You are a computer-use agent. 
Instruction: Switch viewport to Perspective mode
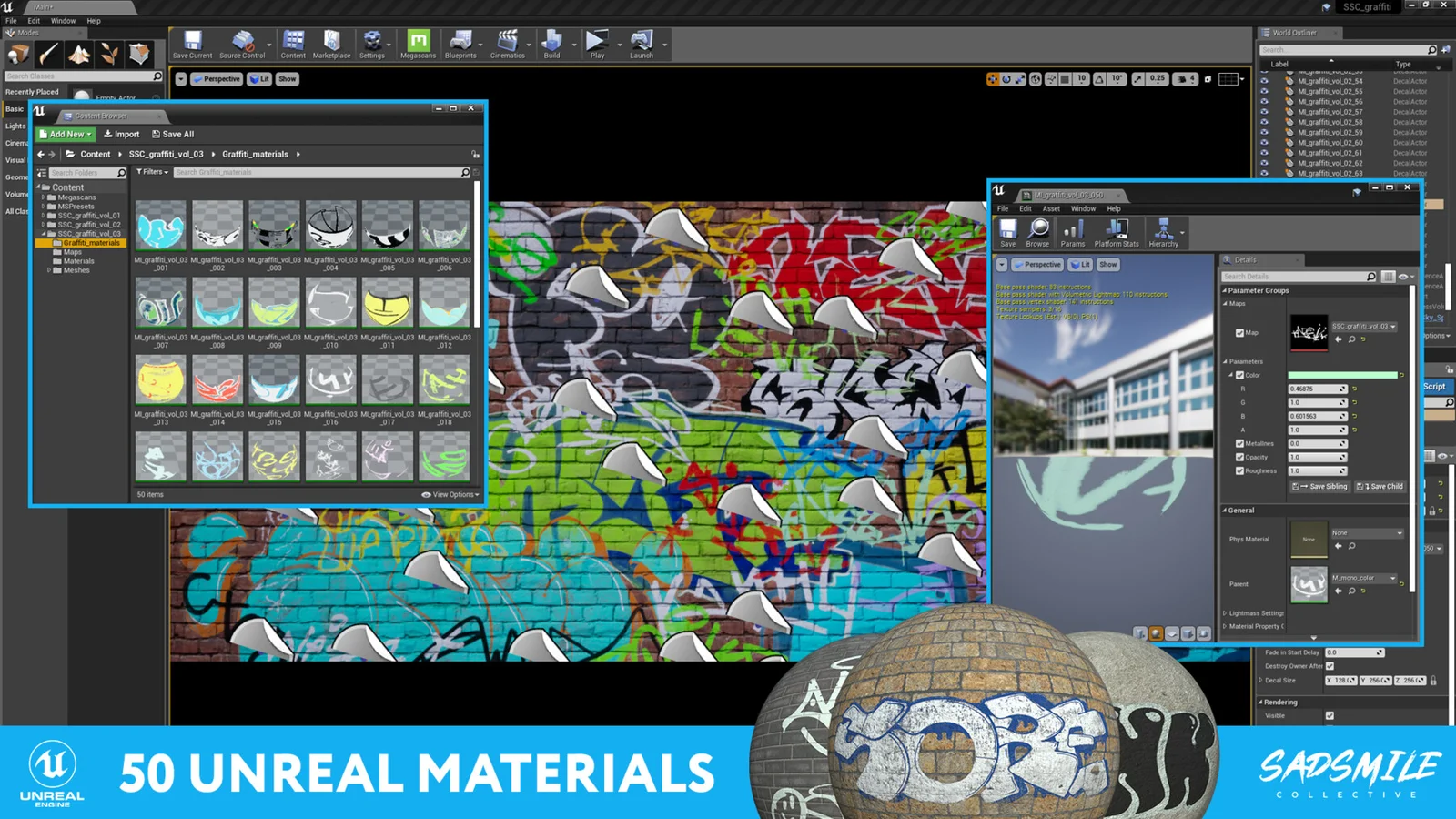pos(217,78)
